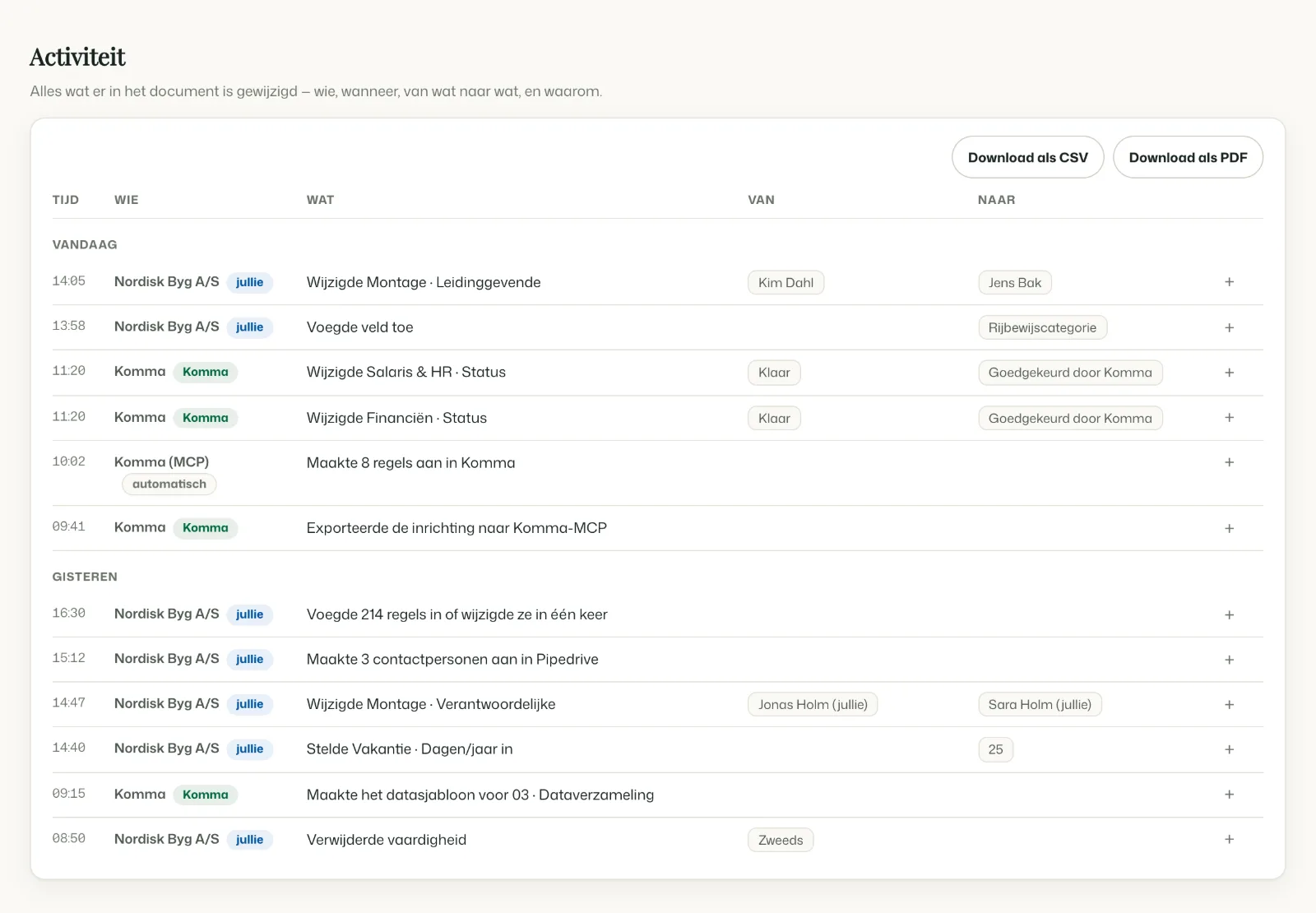Viewport: 1316px width, 913px height.
Task: Click Goedgekeurd door Komma in Salaris row
Action: coord(1070,373)
